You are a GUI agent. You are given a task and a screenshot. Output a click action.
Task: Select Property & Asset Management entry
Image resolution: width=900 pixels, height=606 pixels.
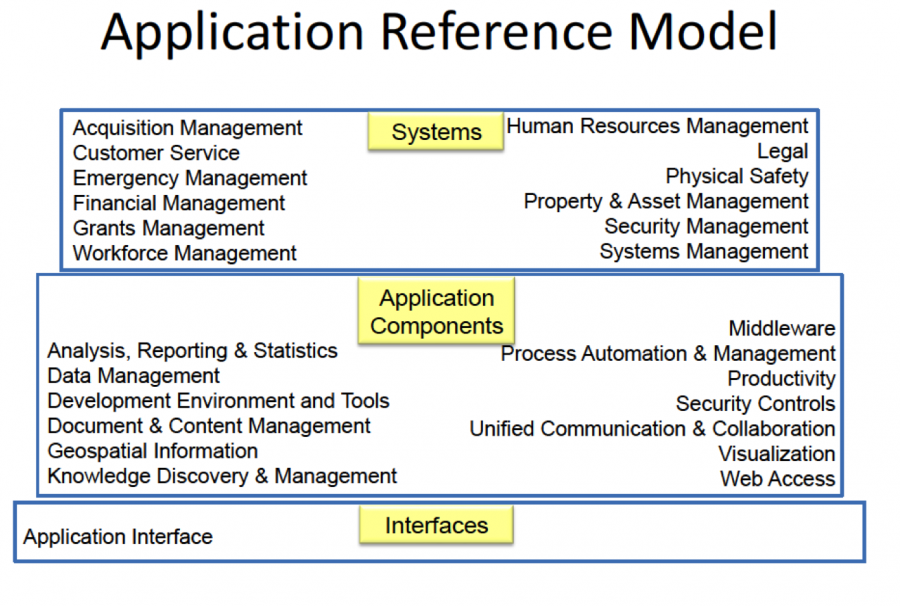(666, 201)
